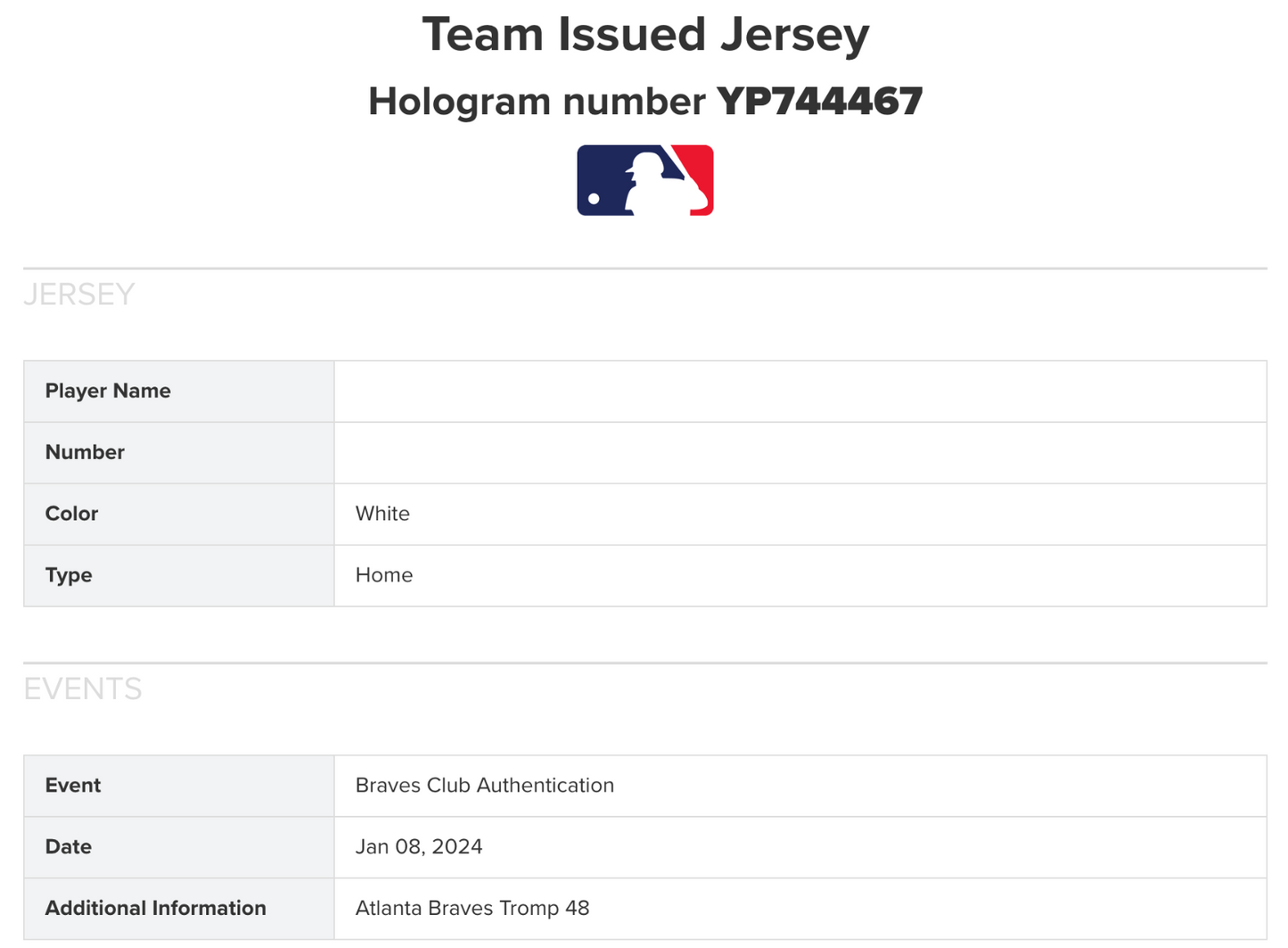The width and height of the screenshot is (1288, 948).
Task: Click the Team Issued Jersey heading
Action: 644,36
